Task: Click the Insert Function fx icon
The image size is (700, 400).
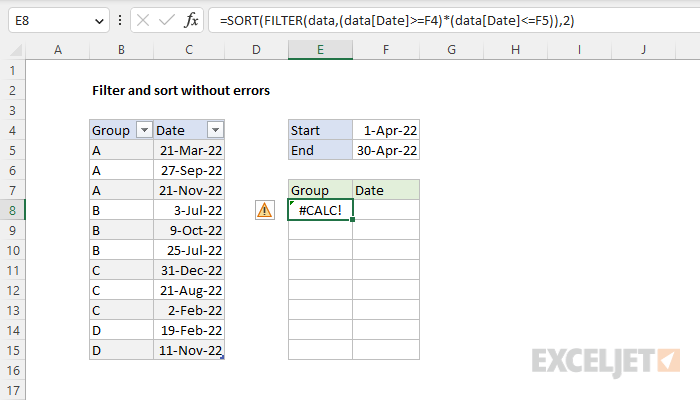Action: point(191,20)
